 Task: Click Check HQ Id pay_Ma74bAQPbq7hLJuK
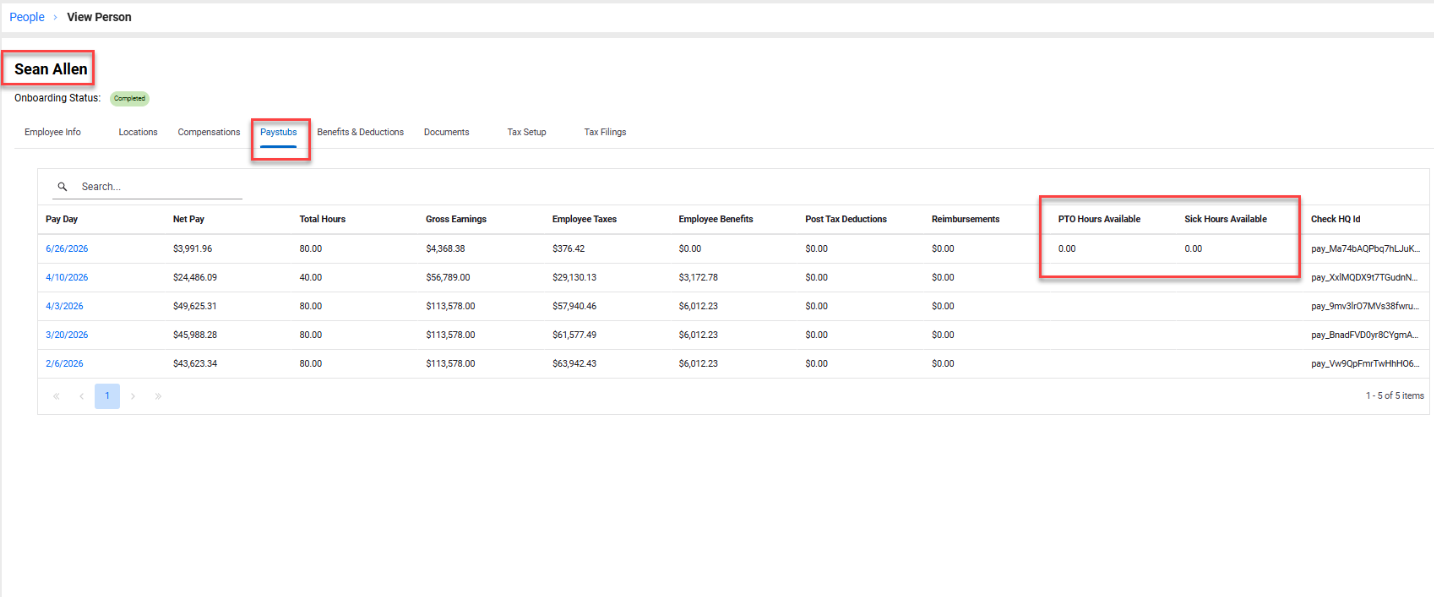1364,248
